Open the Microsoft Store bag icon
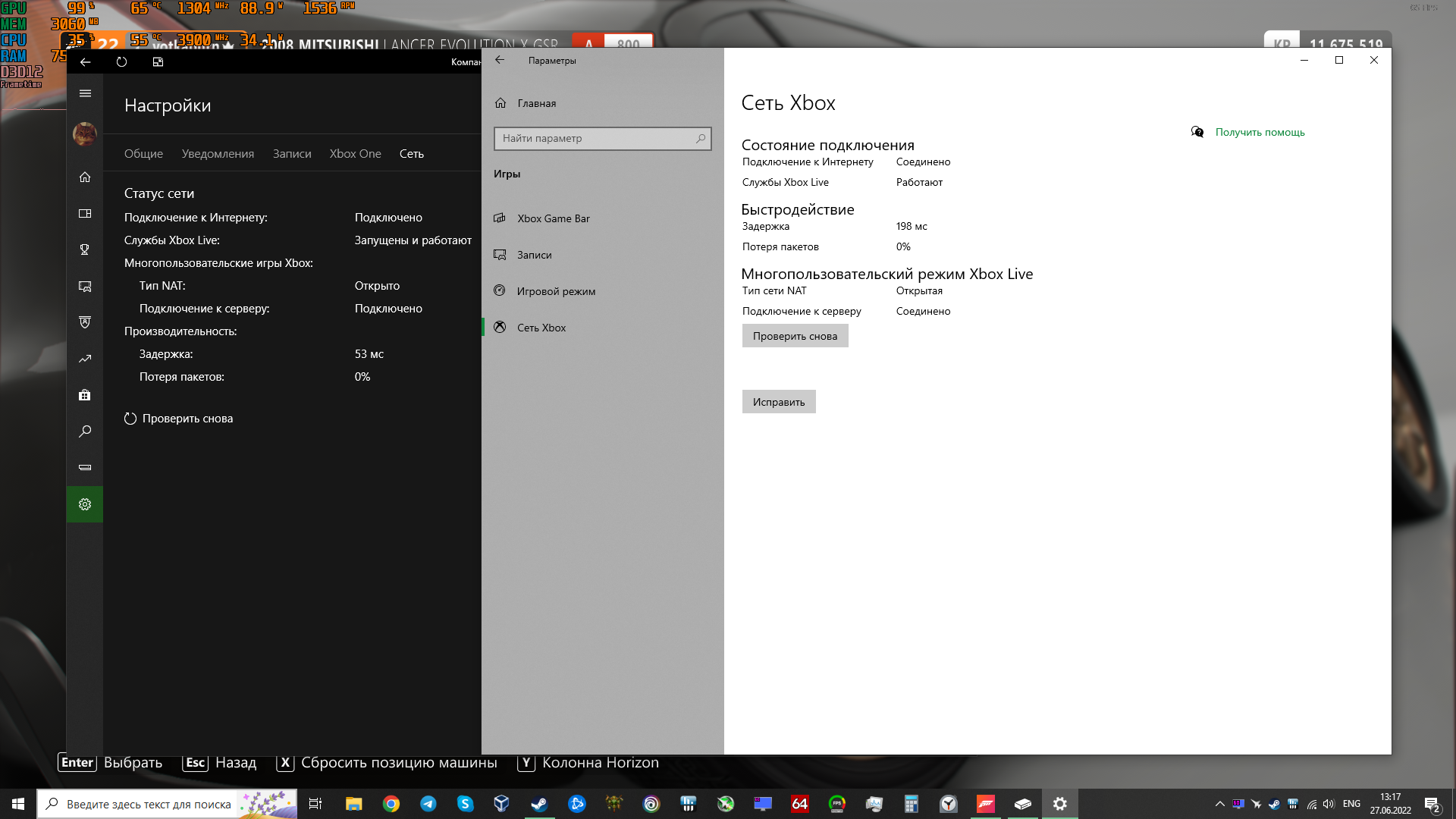The width and height of the screenshot is (1456, 819). (x=85, y=395)
